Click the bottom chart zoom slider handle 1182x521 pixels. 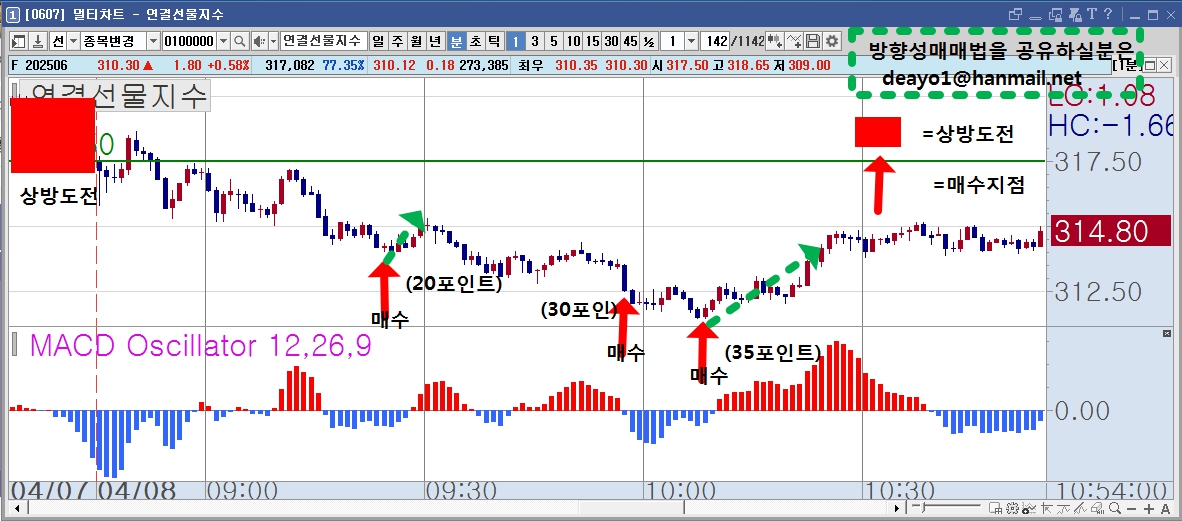923,508
